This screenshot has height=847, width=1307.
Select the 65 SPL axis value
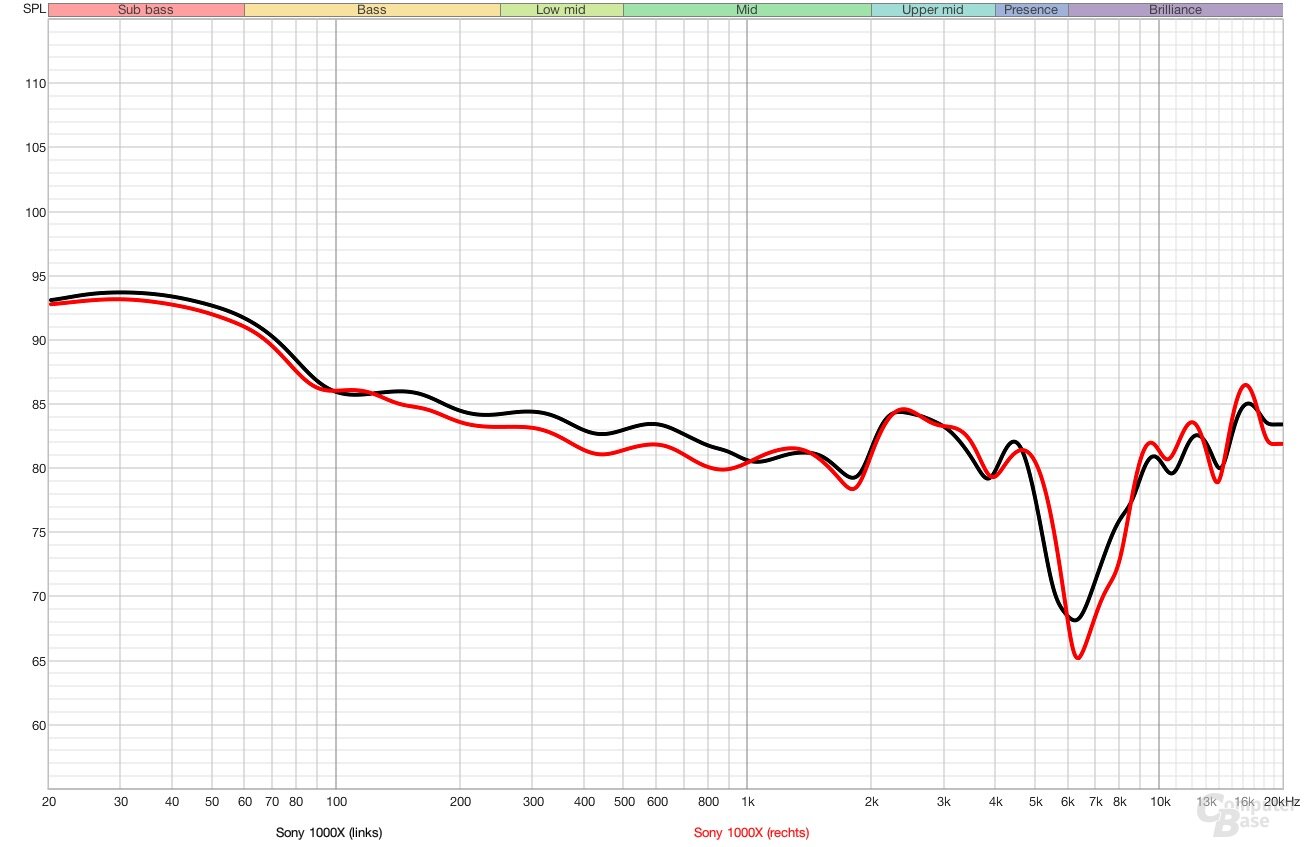pos(38,661)
